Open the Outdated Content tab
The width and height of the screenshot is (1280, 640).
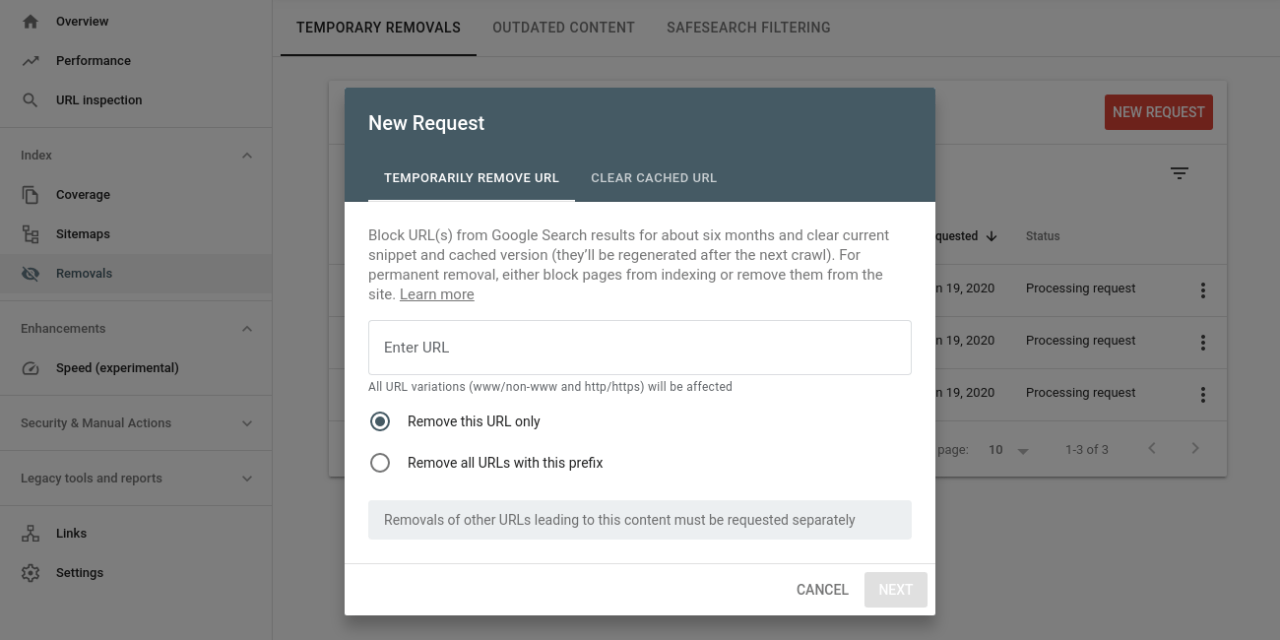[x=563, y=28]
